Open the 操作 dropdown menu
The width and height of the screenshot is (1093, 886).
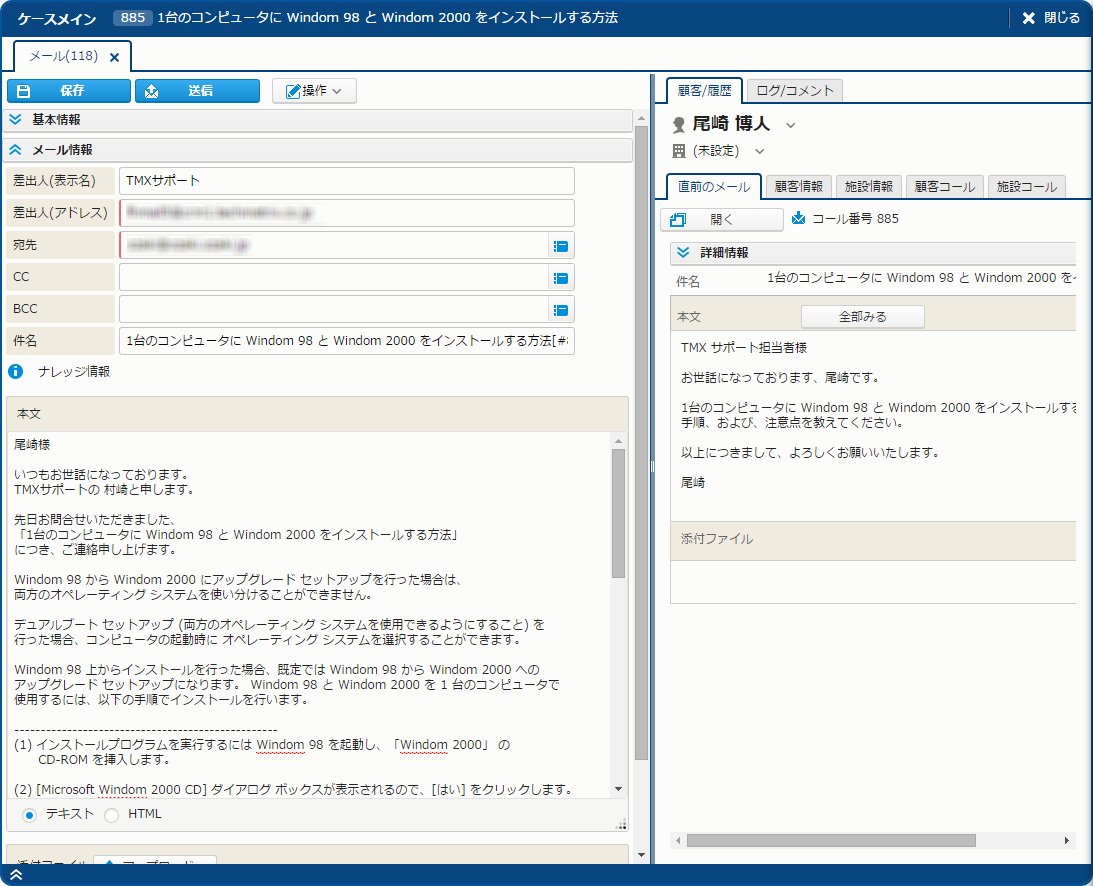point(314,91)
